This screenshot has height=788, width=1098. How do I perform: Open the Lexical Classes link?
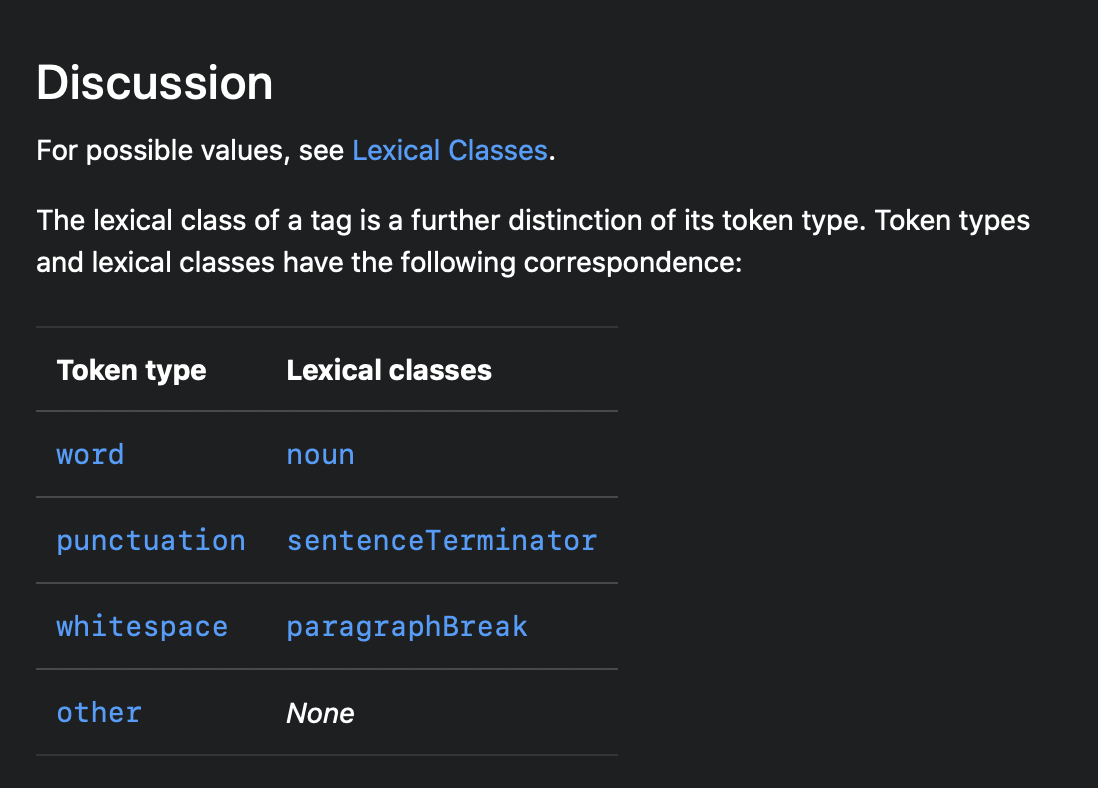[449, 151]
